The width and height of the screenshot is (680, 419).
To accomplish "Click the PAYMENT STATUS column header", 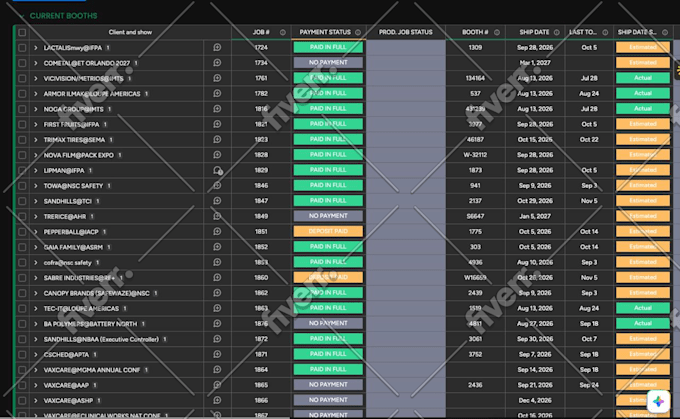I will click(325, 32).
